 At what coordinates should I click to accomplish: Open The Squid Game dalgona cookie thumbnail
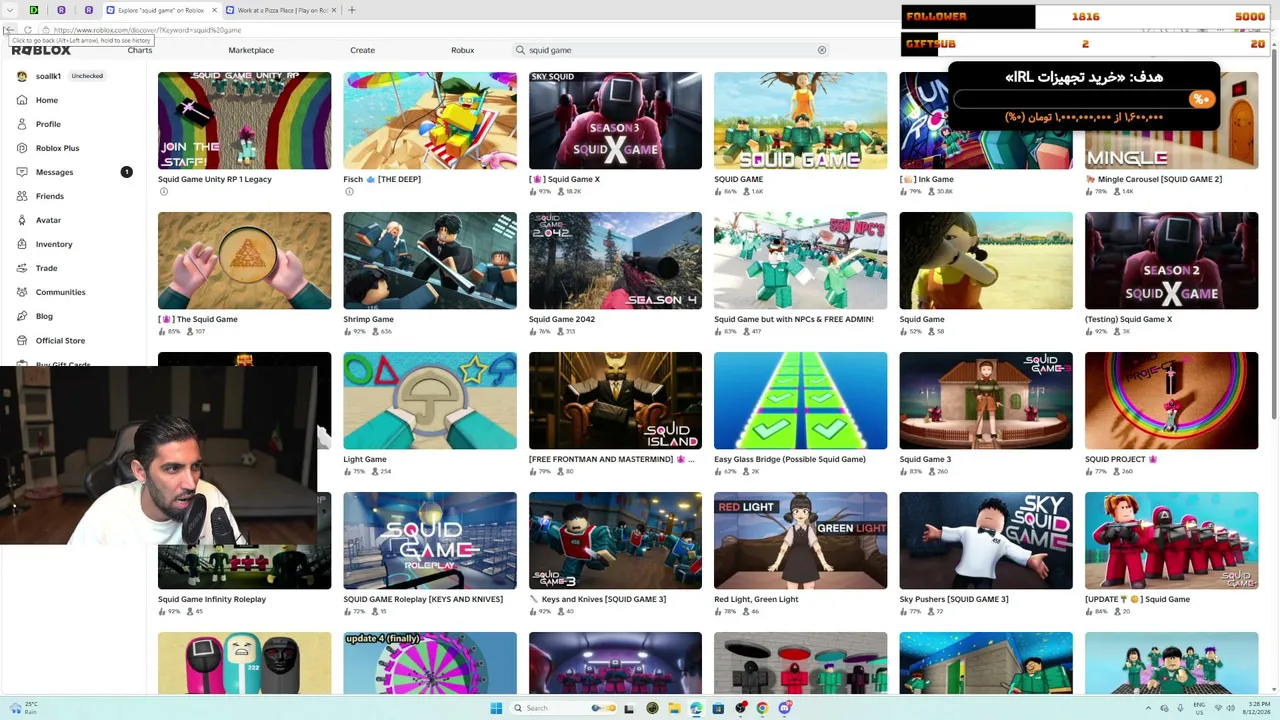coord(244,260)
